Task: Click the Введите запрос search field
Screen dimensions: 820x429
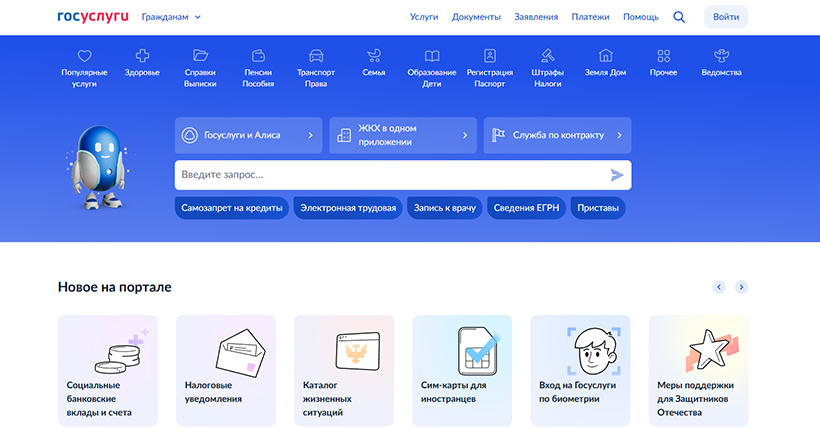Action: point(390,175)
